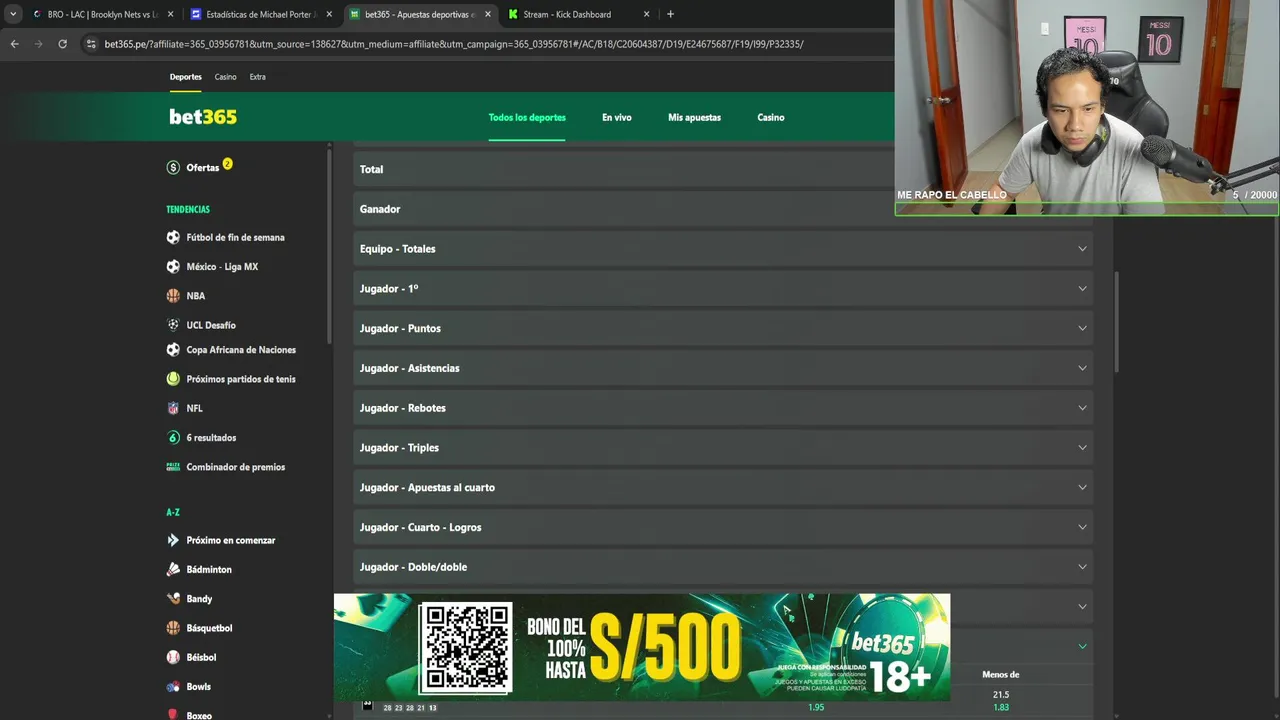Switch to Estadísticas de Michael Porter tab
Screen dimensions: 1280x720
(x=261, y=14)
